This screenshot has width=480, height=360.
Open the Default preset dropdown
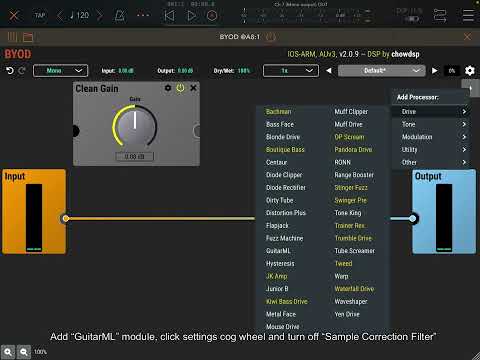click(382, 71)
